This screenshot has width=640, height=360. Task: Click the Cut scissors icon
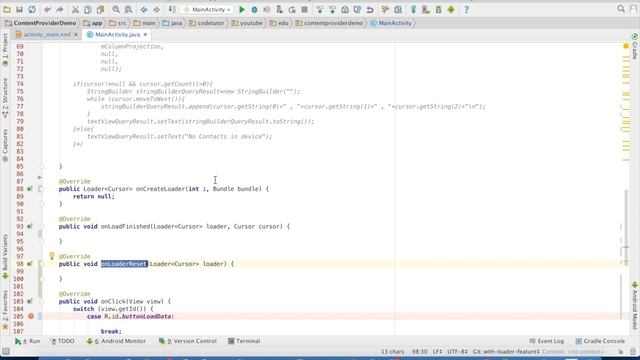pyautogui.click(x=75, y=9)
